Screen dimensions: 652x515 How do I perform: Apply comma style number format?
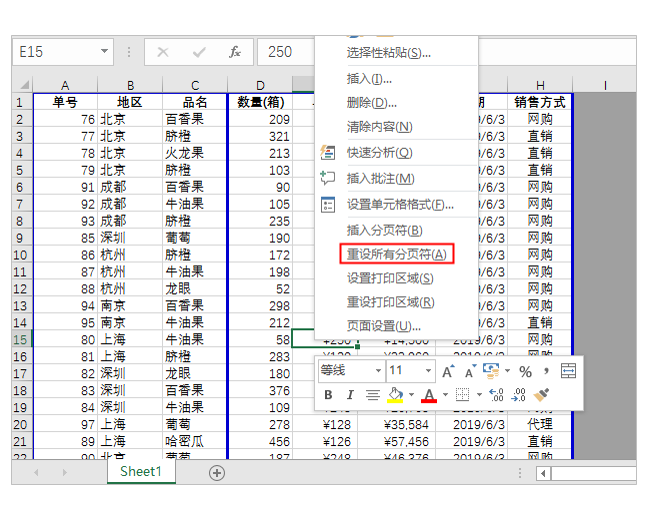546,371
